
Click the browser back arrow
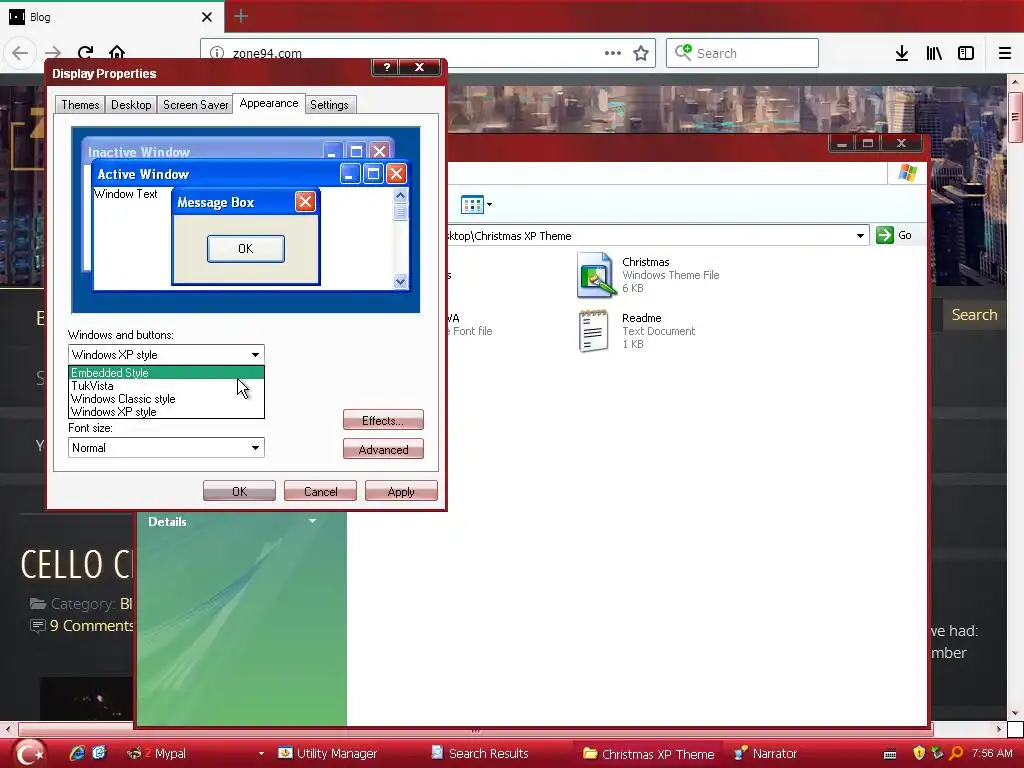coord(20,53)
